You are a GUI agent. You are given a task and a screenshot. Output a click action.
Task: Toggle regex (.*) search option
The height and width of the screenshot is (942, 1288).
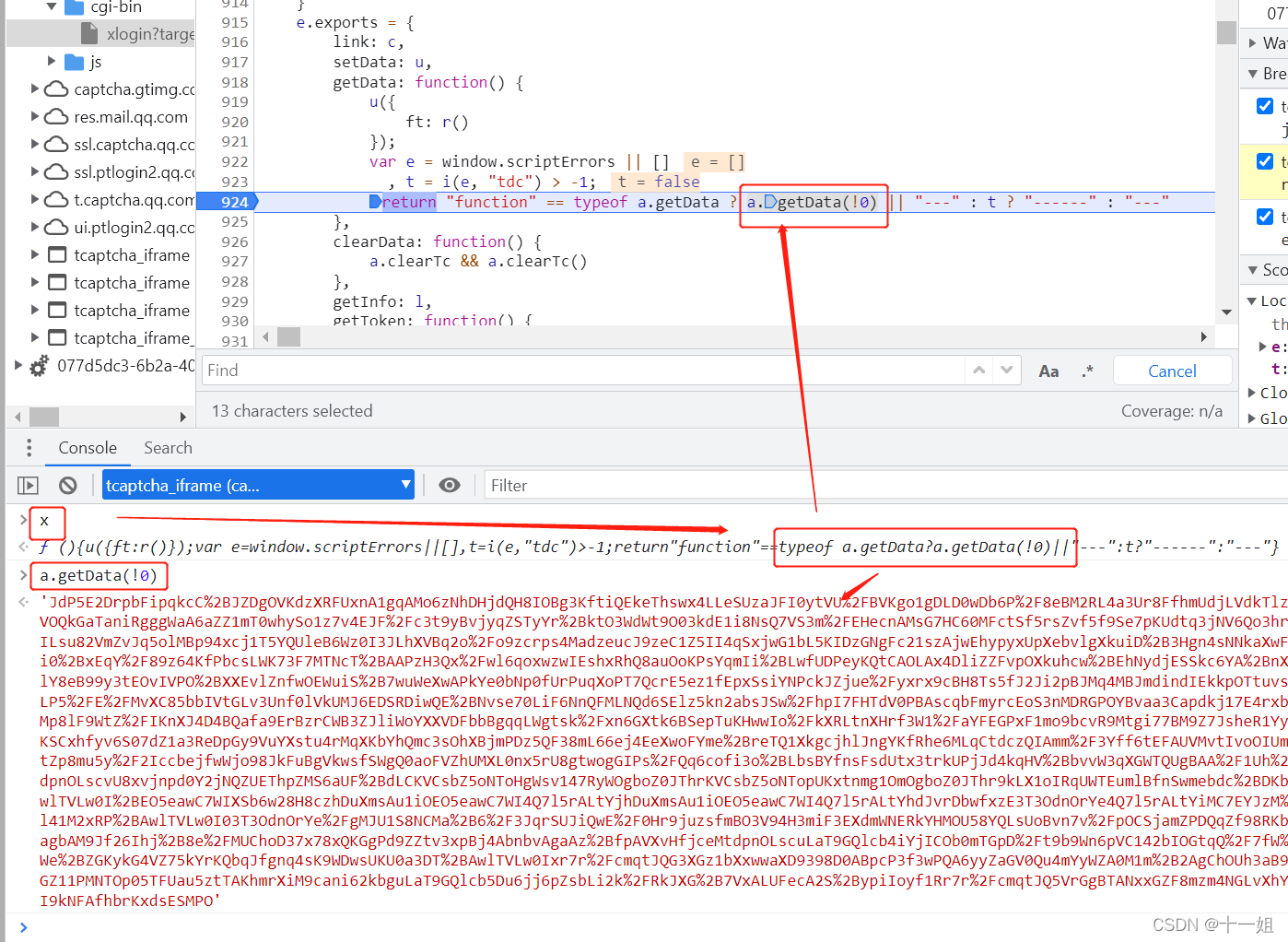(x=1088, y=371)
